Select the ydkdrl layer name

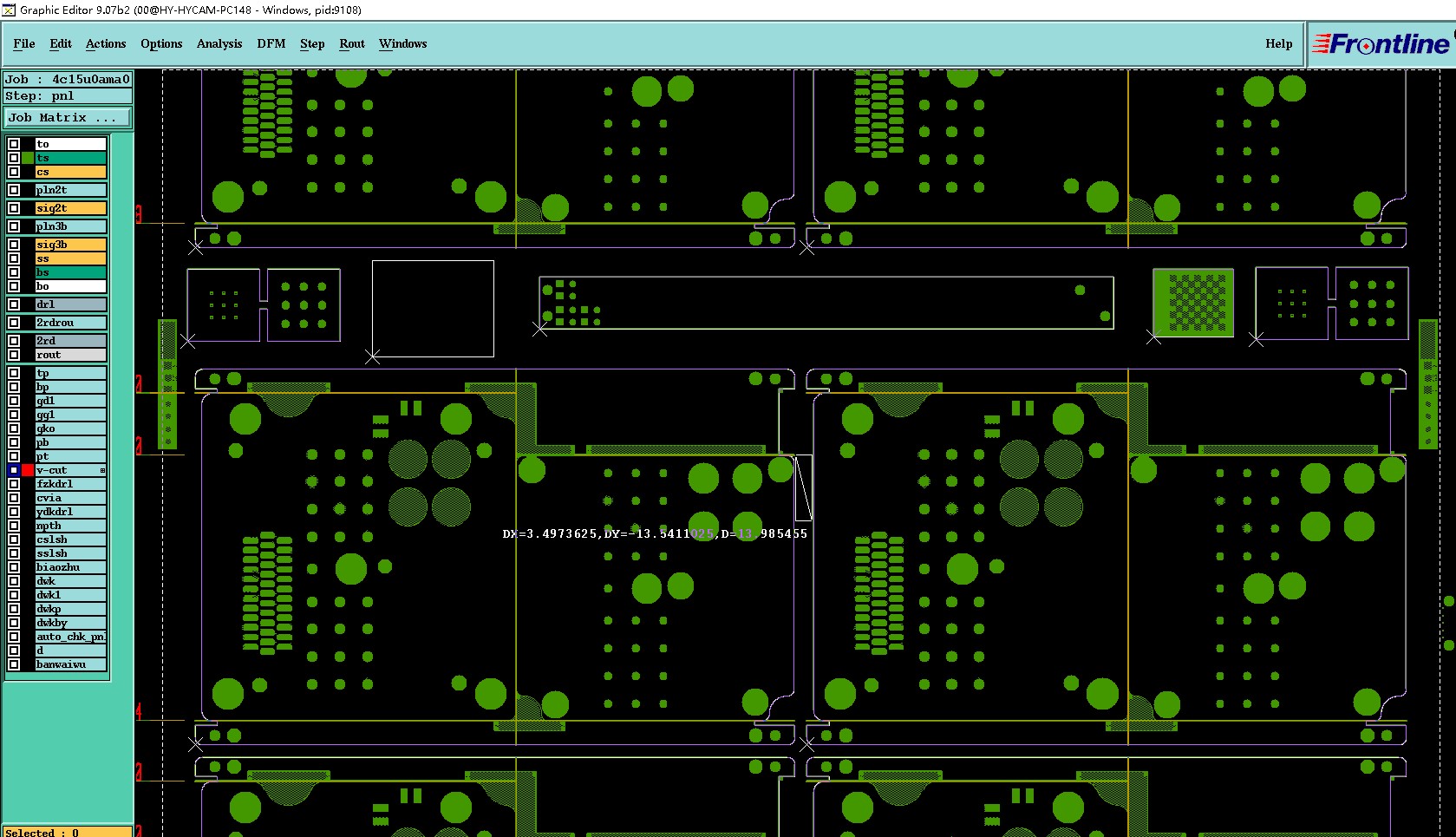(x=71, y=512)
